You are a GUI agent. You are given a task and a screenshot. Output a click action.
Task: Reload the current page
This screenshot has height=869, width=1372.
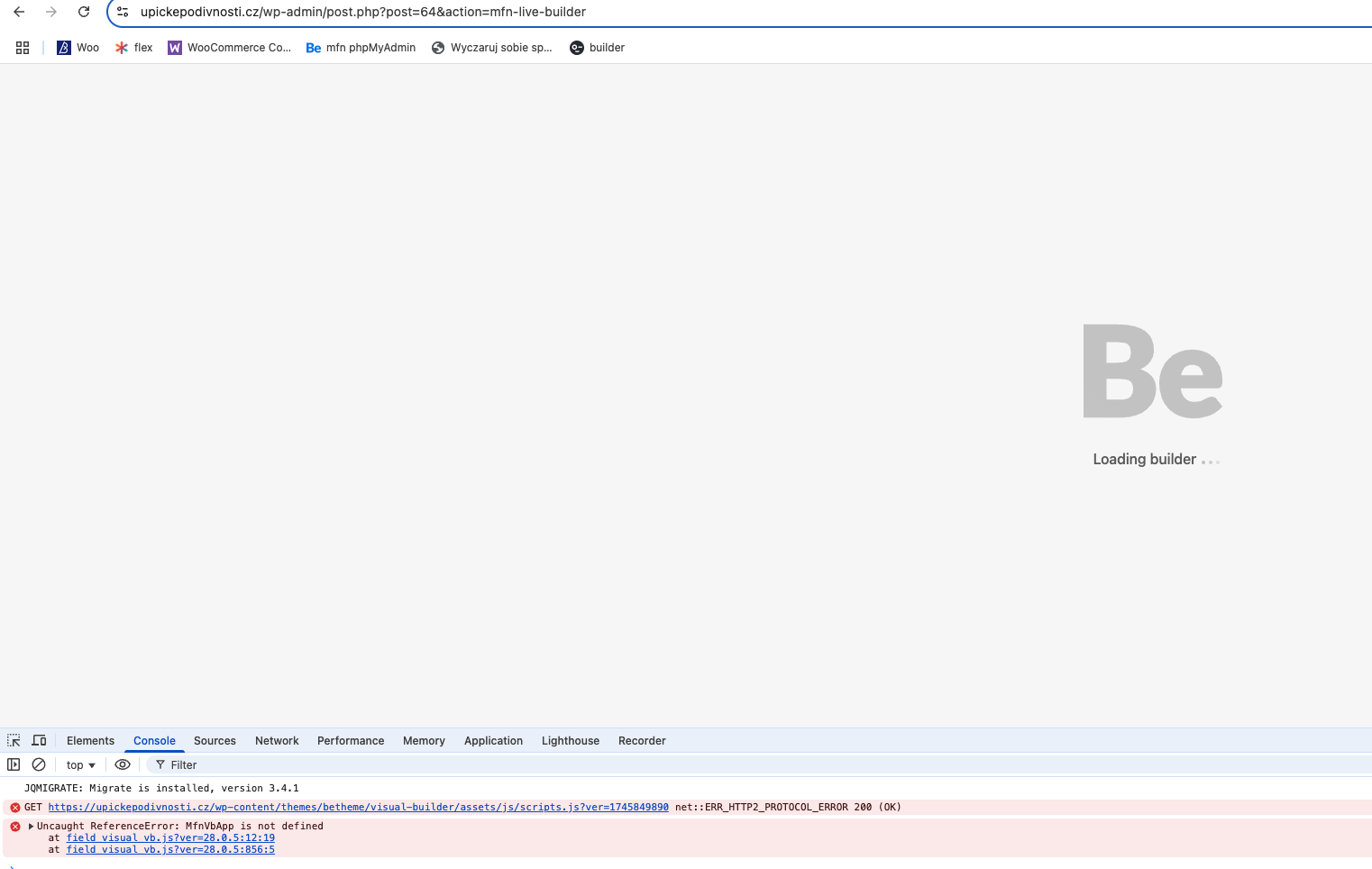click(84, 12)
